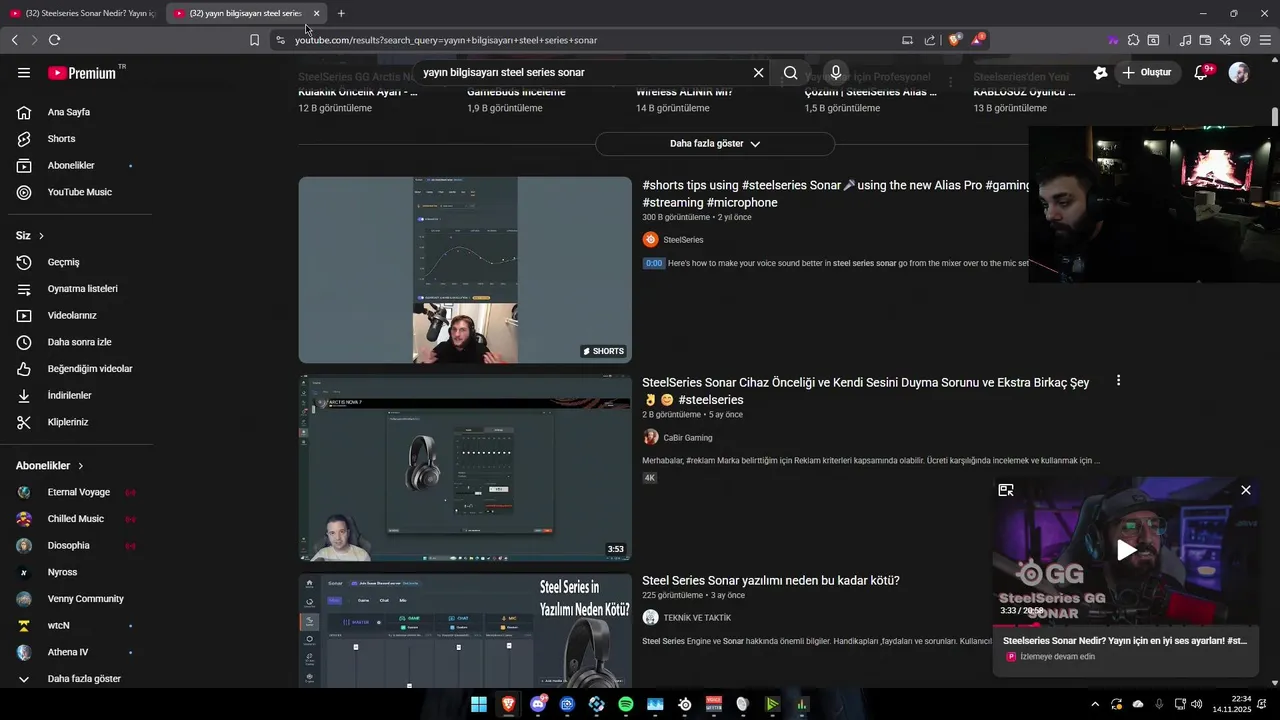Open YouTube notifications bell
The height and width of the screenshot is (720, 1280).
(x=1202, y=73)
